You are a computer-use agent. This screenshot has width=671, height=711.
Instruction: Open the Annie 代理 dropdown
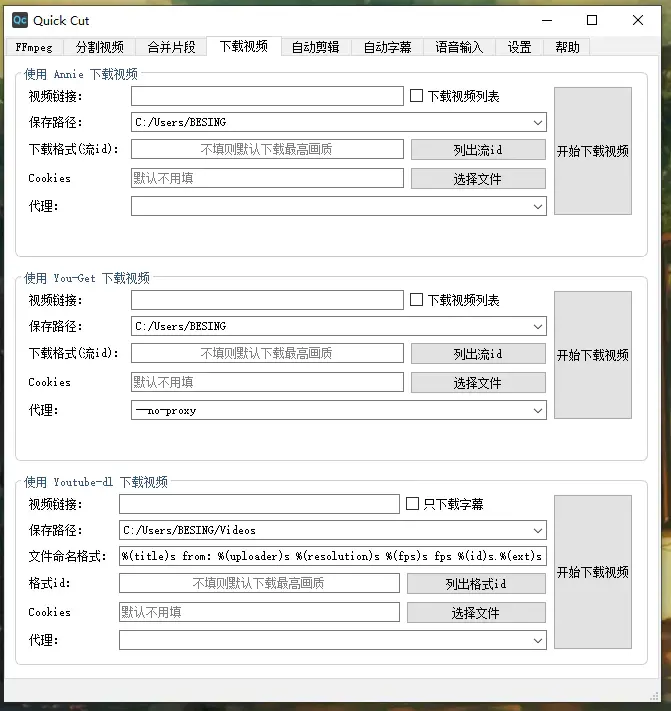tap(538, 206)
